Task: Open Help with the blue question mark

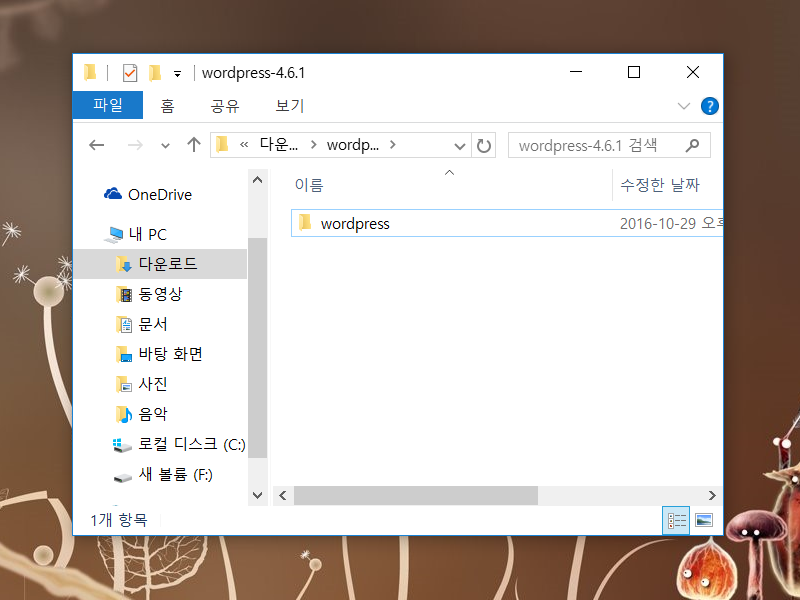Action: 710,106
